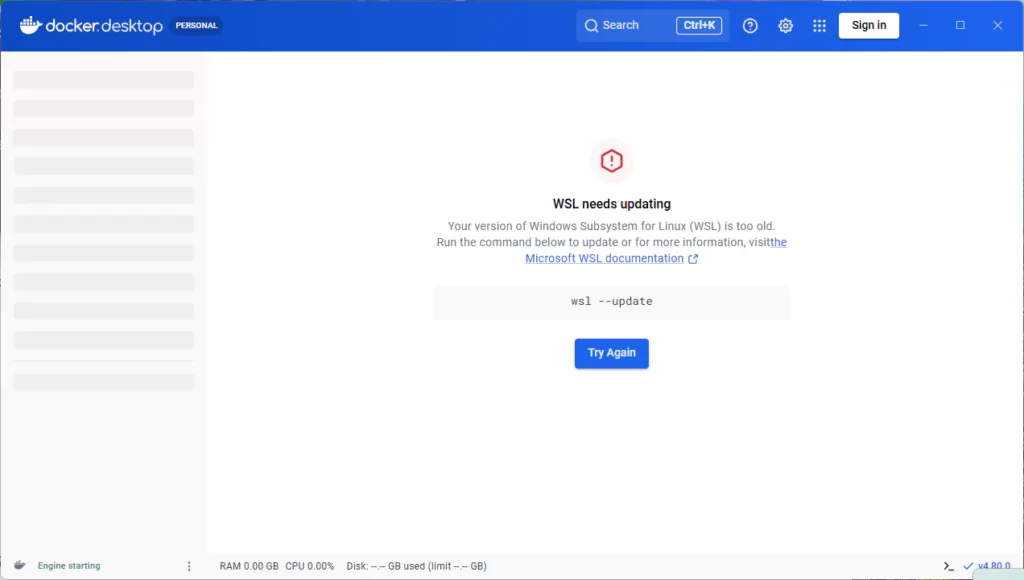Open the extensions grid icon
The image size is (1024, 580).
[x=819, y=25]
